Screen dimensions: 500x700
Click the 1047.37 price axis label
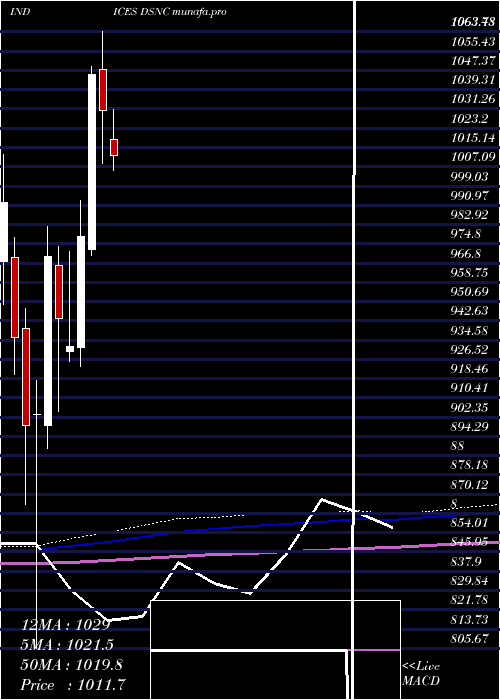pos(473,61)
